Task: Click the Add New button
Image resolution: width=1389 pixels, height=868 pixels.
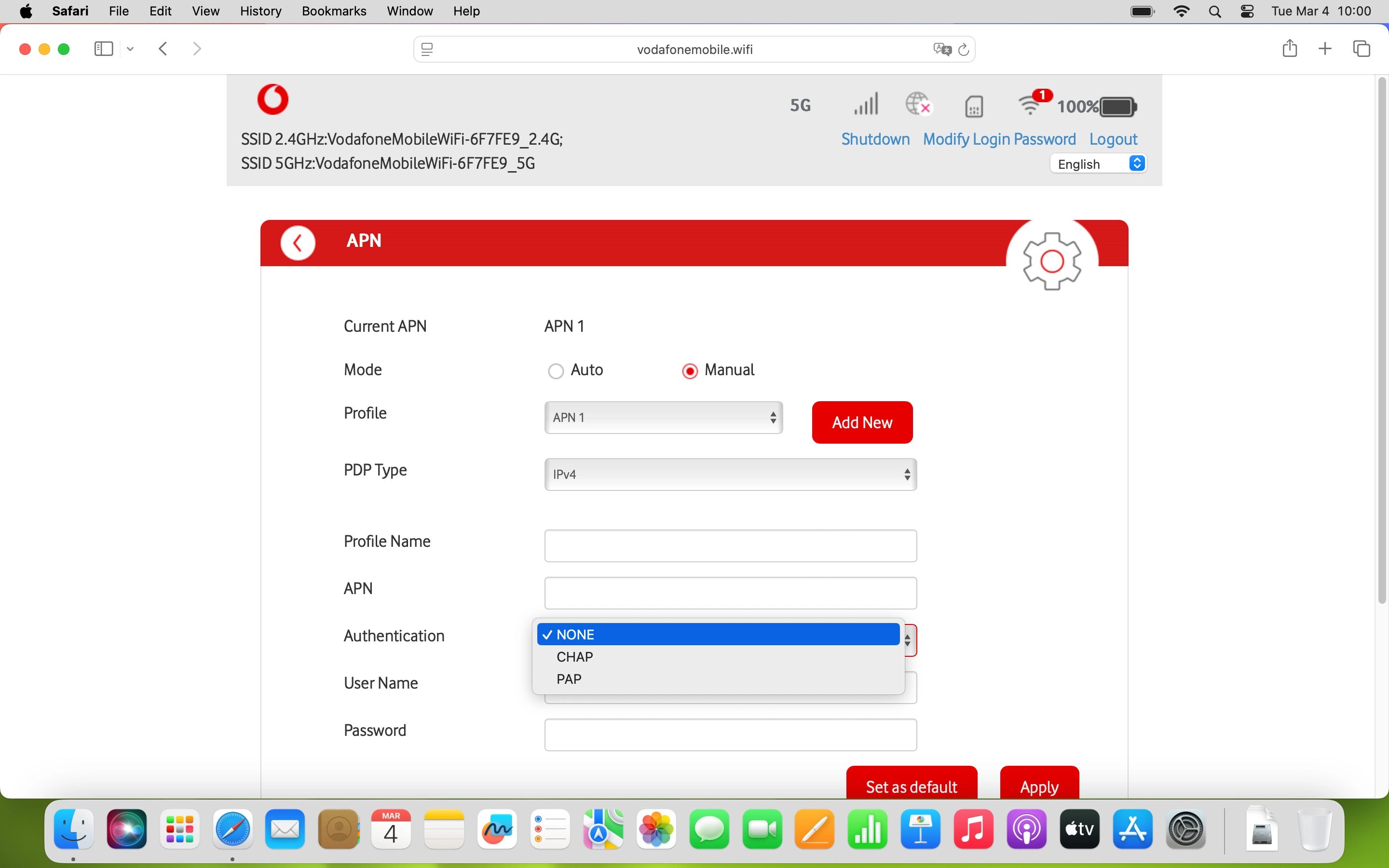Action: click(x=861, y=422)
